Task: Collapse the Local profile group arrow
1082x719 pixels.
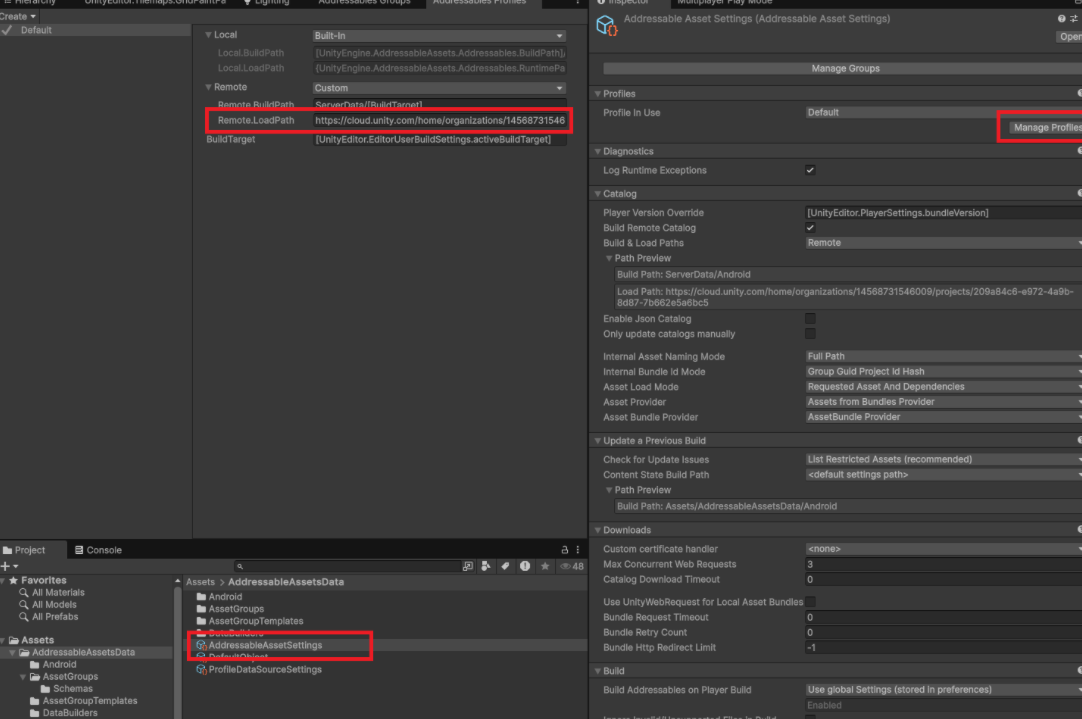Action: pos(208,35)
